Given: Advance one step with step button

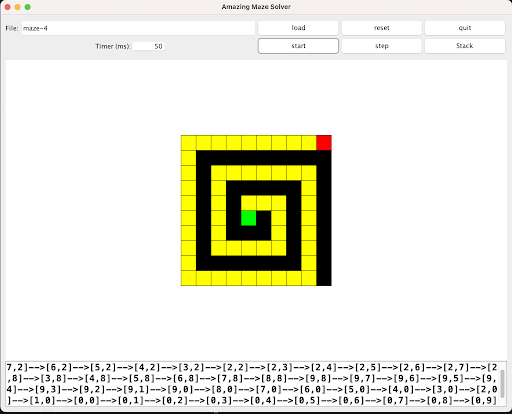Looking at the screenshot, I should pyautogui.click(x=381, y=46).
